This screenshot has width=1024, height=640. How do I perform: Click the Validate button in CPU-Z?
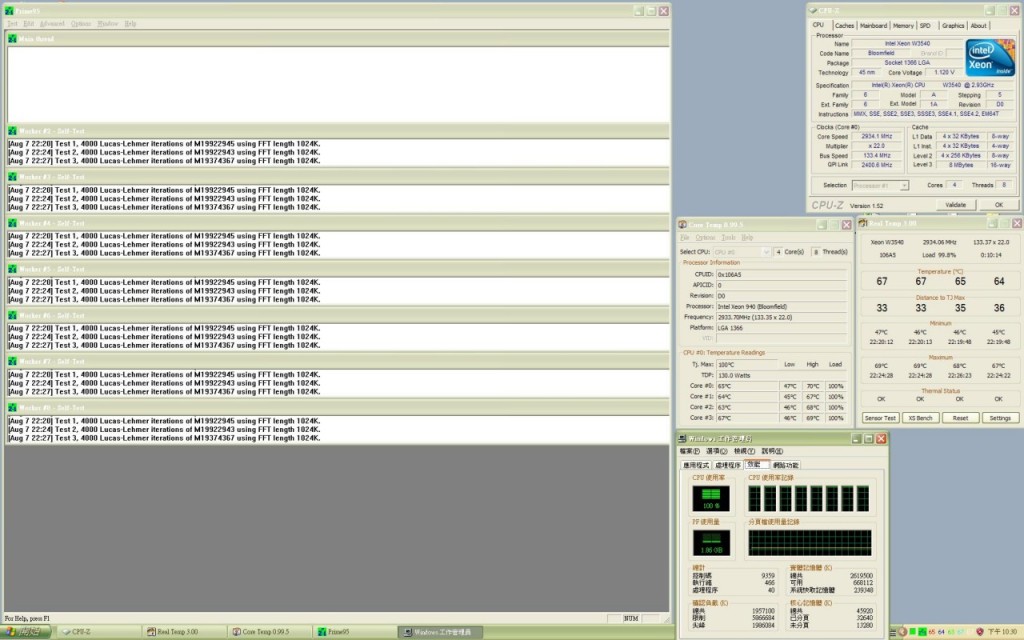coord(955,205)
